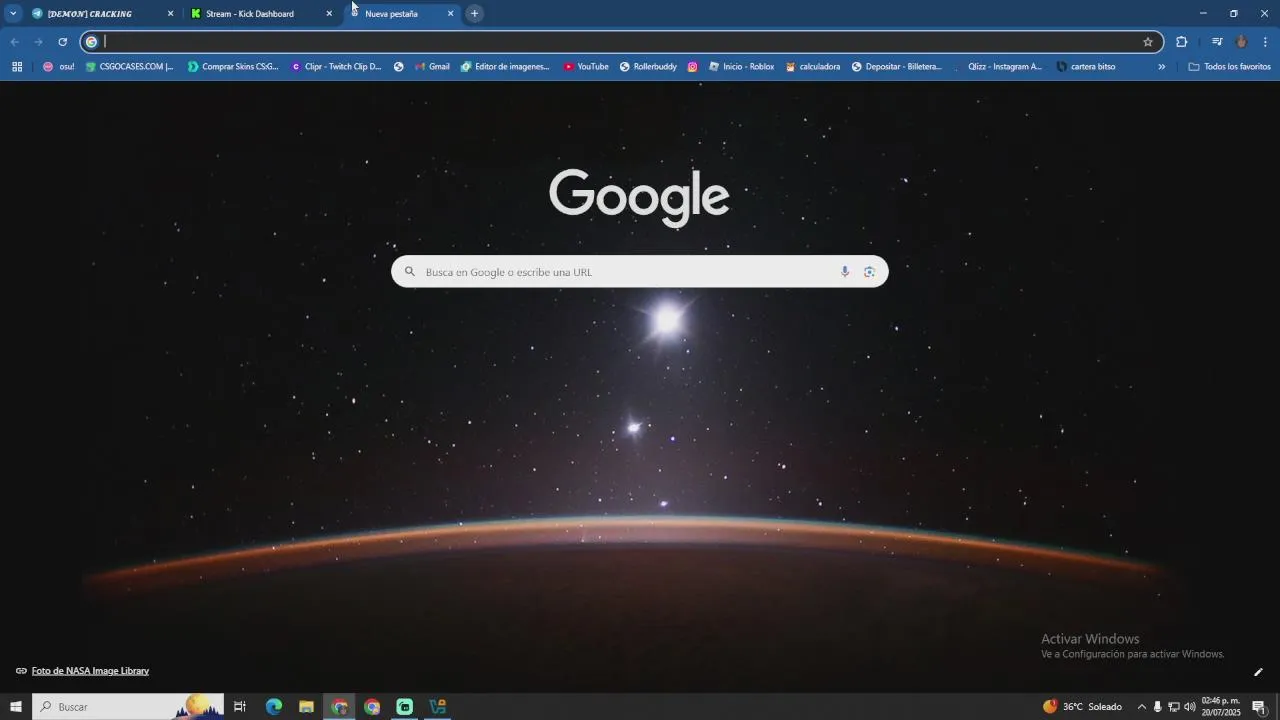
Task: Click the magnifier icon in Google search box
Action: tap(409, 272)
